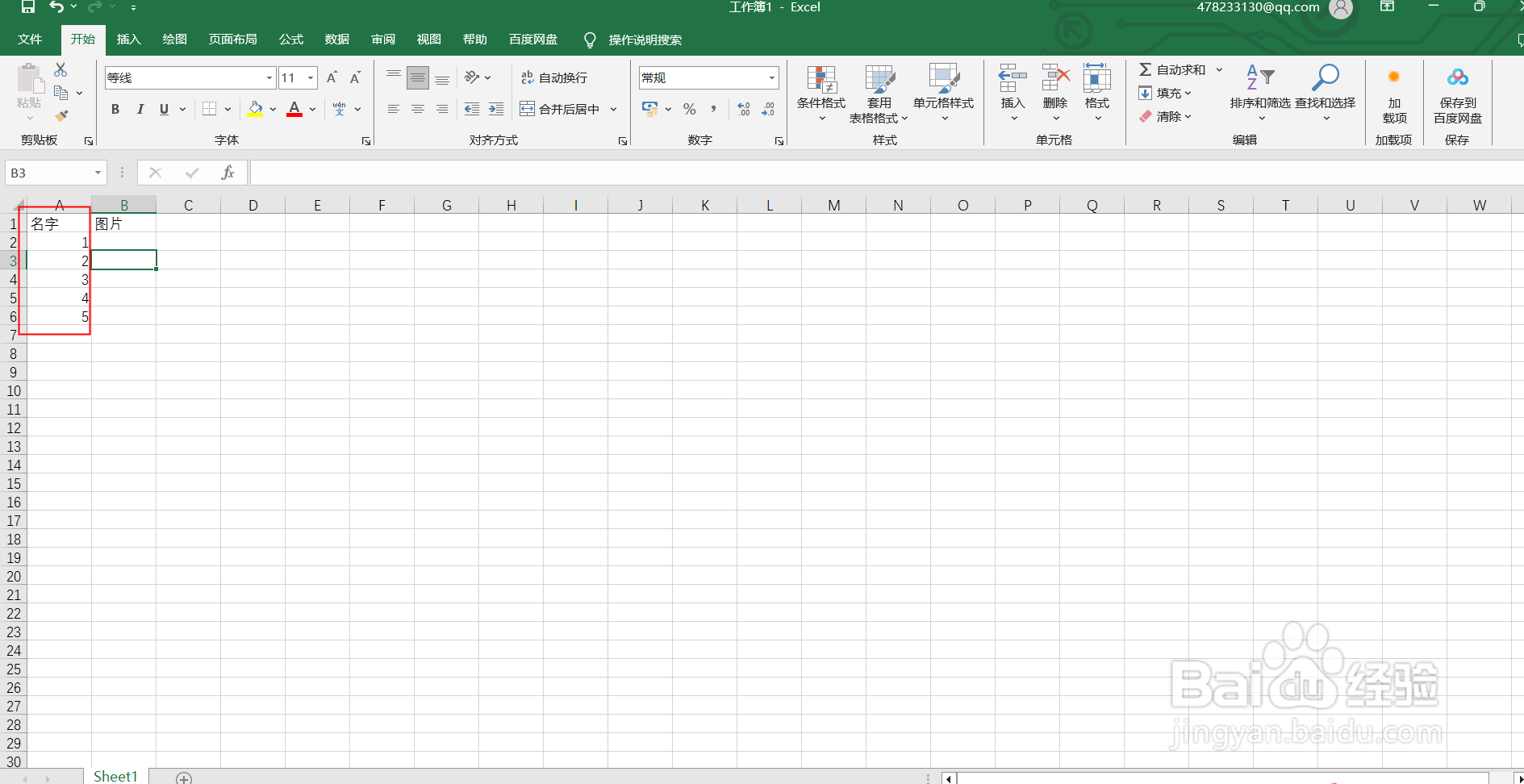
Task: Expand font color options arrow
Action: [312, 109]
